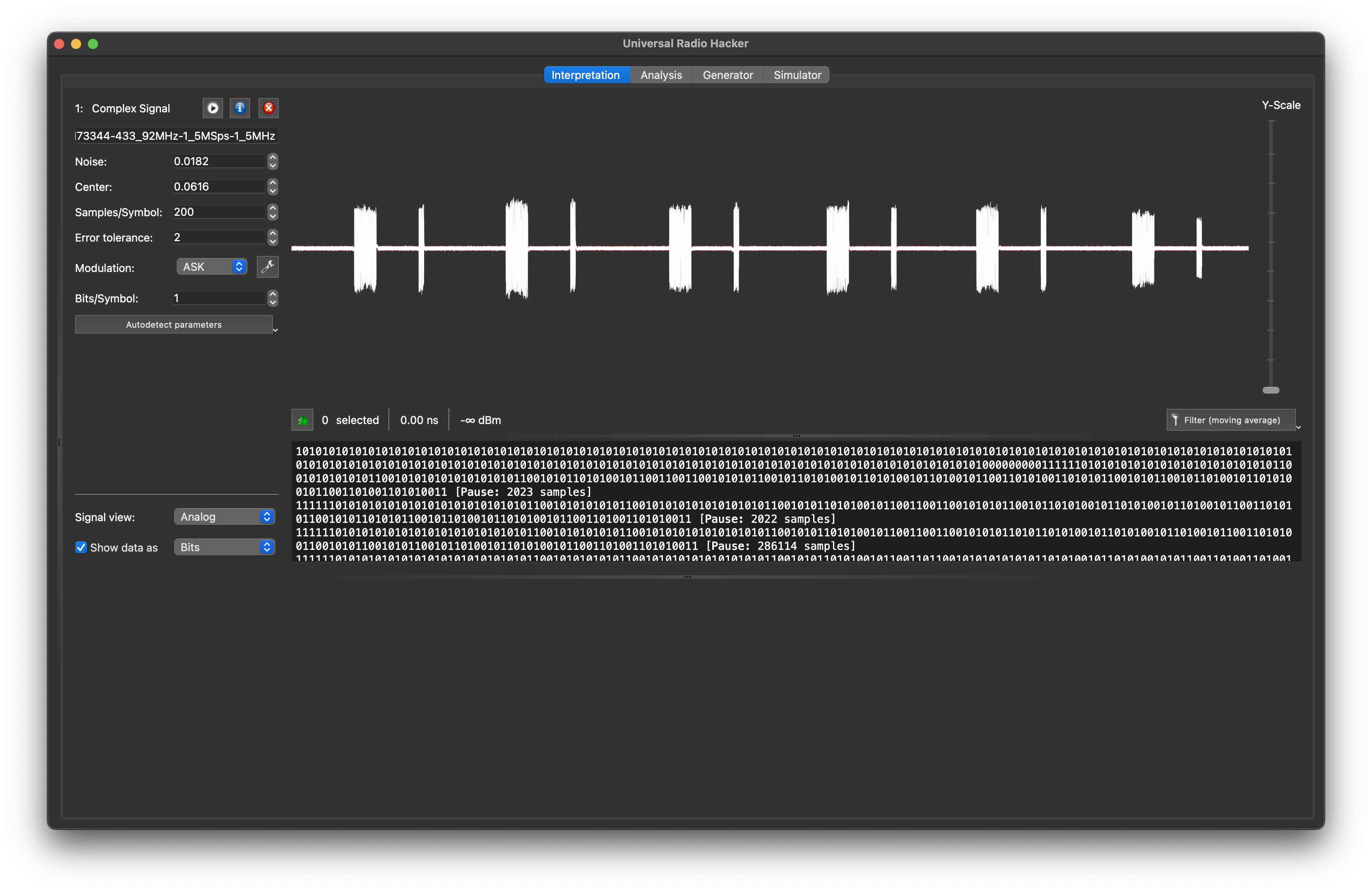Click the signal file name field
This screenshot has width=1372, height=892.
176,136
